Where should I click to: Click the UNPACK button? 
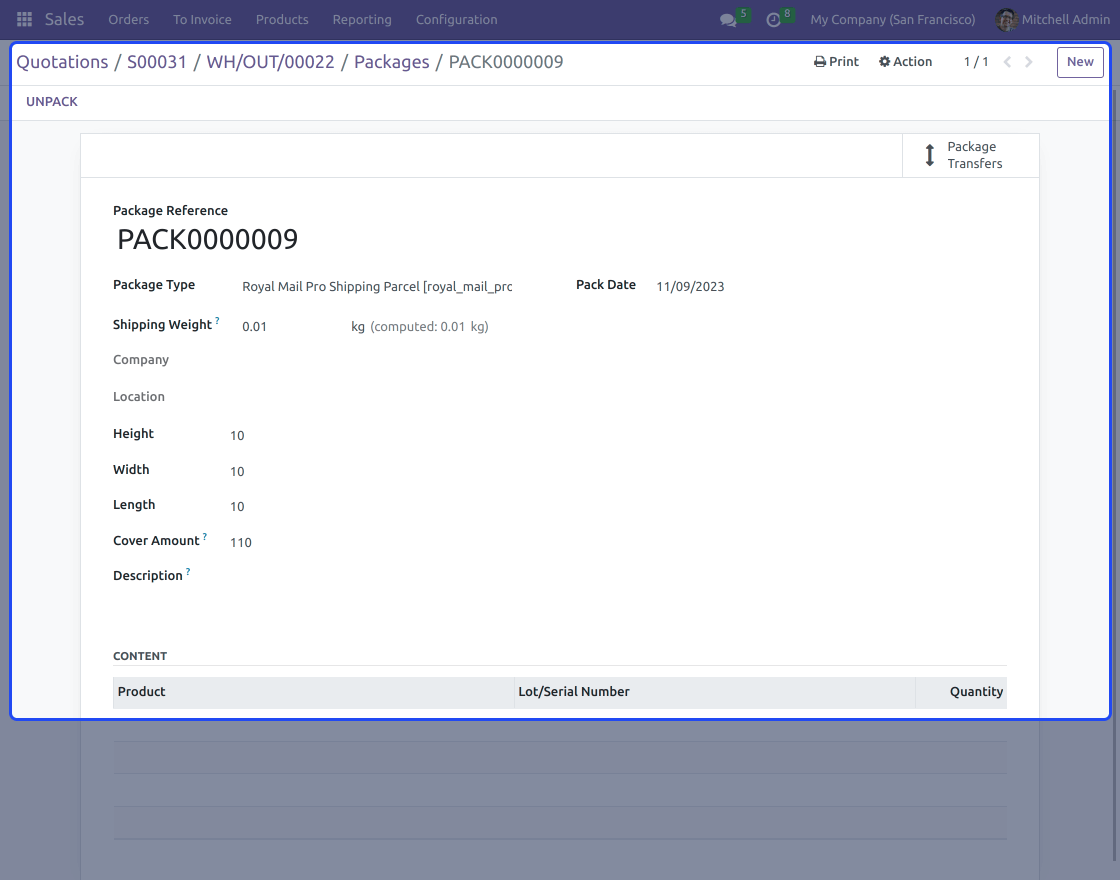tap(51, 101)
